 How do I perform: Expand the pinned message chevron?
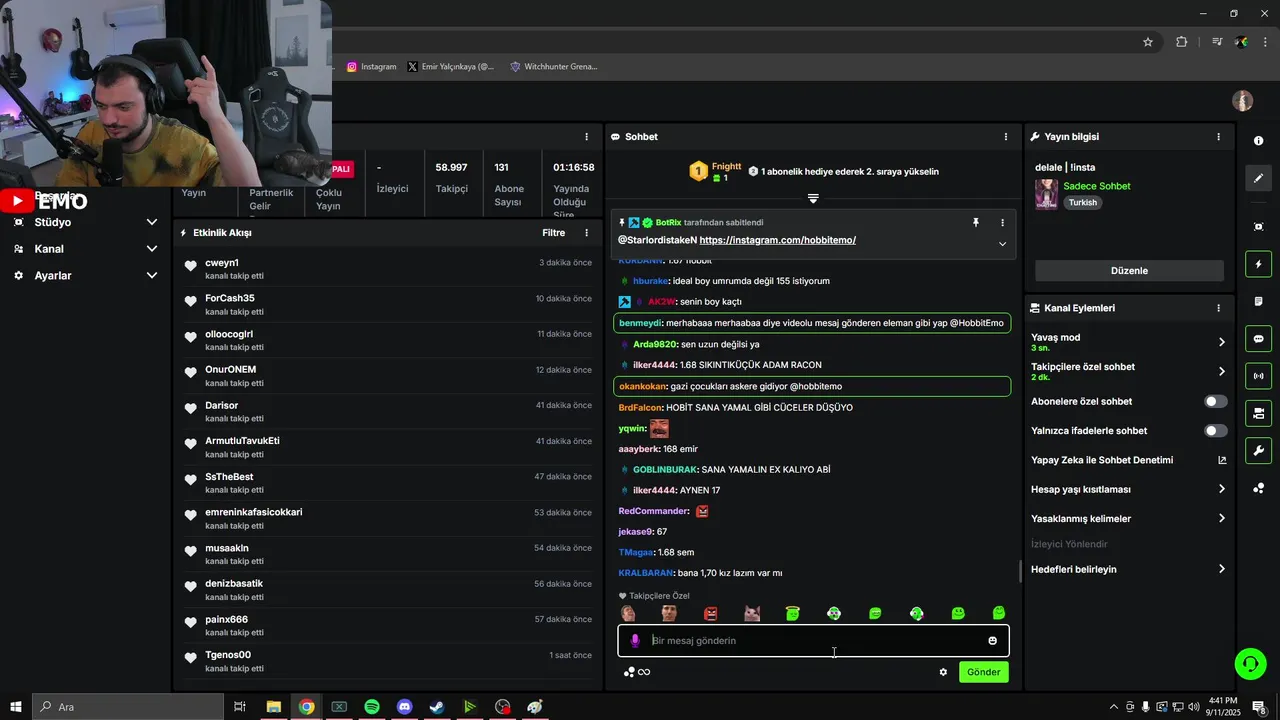(1002, 244)
